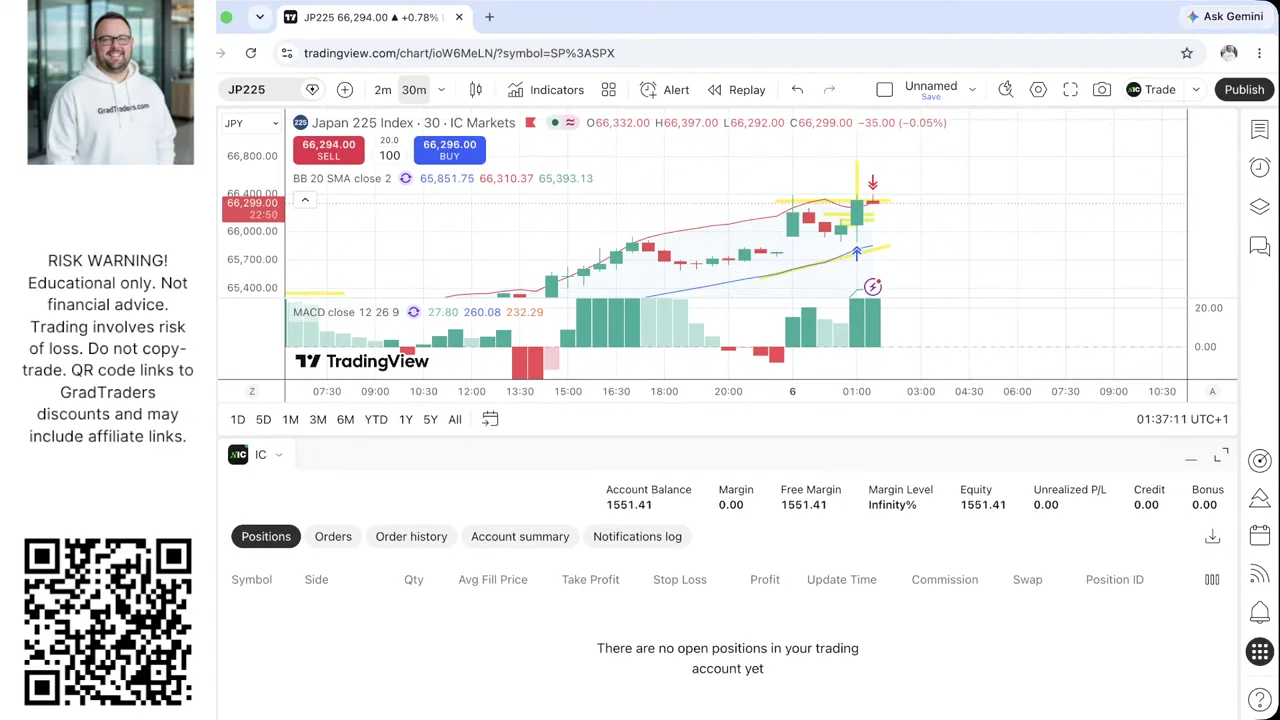Image resolution: width=1280 pixels, height=720 pixels.
Task: Open quick search icon in toolbar
Action: (x=1006, y=90)
